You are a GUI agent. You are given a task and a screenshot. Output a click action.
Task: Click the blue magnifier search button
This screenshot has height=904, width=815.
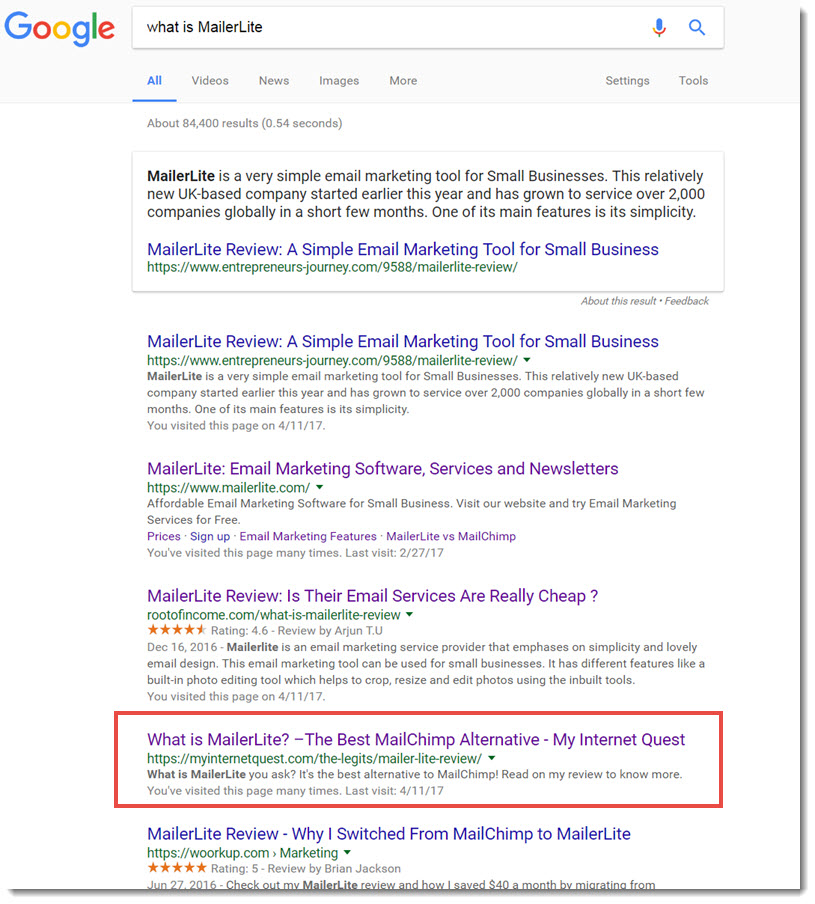point(697,27)
